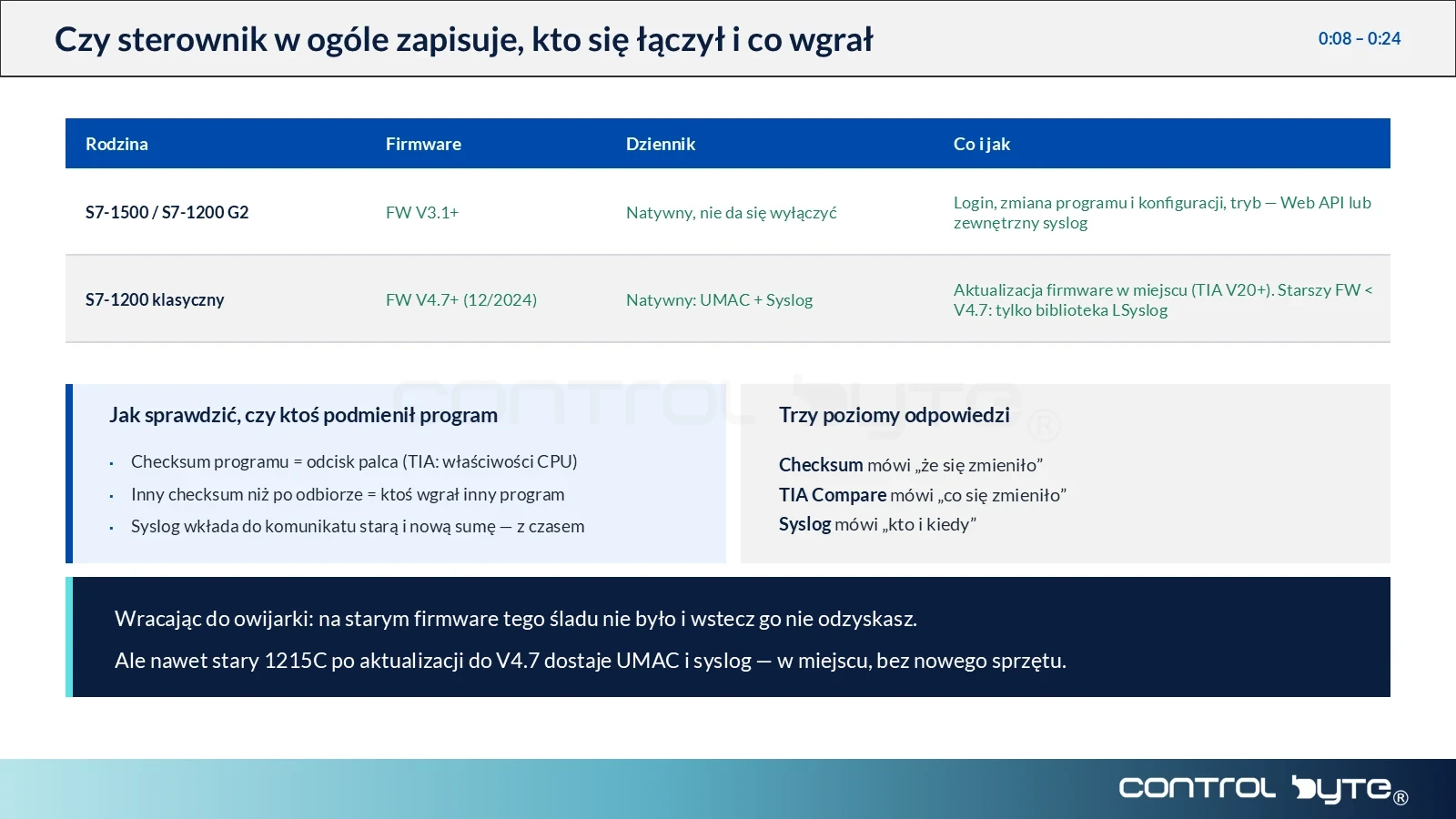
Task: Click the Control Byte logo in footer
Action: pyautogui.click(x=1264, y=789)
